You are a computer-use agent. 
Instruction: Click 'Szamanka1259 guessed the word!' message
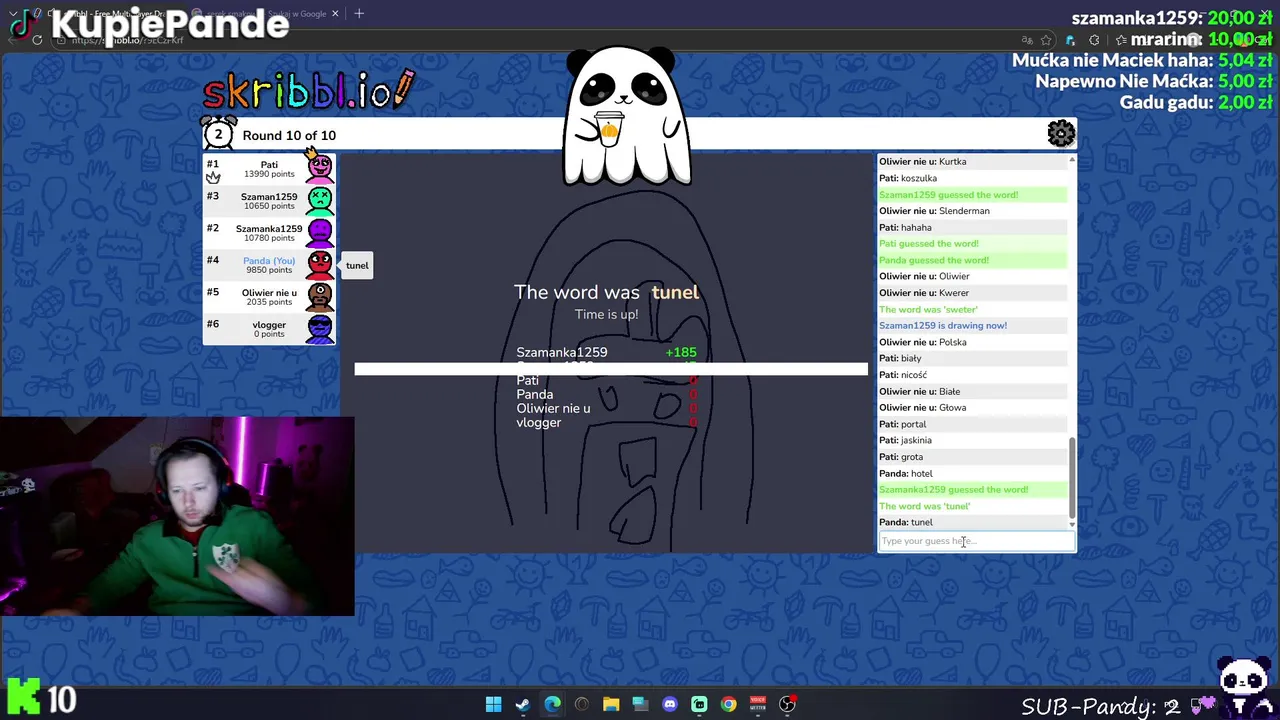point(973,489)
